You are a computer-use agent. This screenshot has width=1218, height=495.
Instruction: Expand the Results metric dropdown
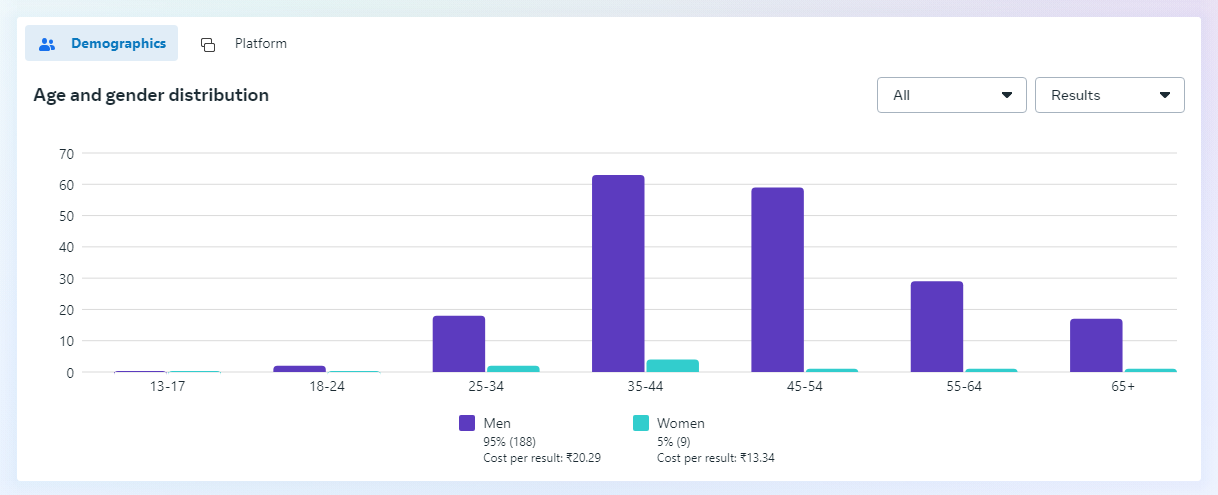coord(1108,95)
